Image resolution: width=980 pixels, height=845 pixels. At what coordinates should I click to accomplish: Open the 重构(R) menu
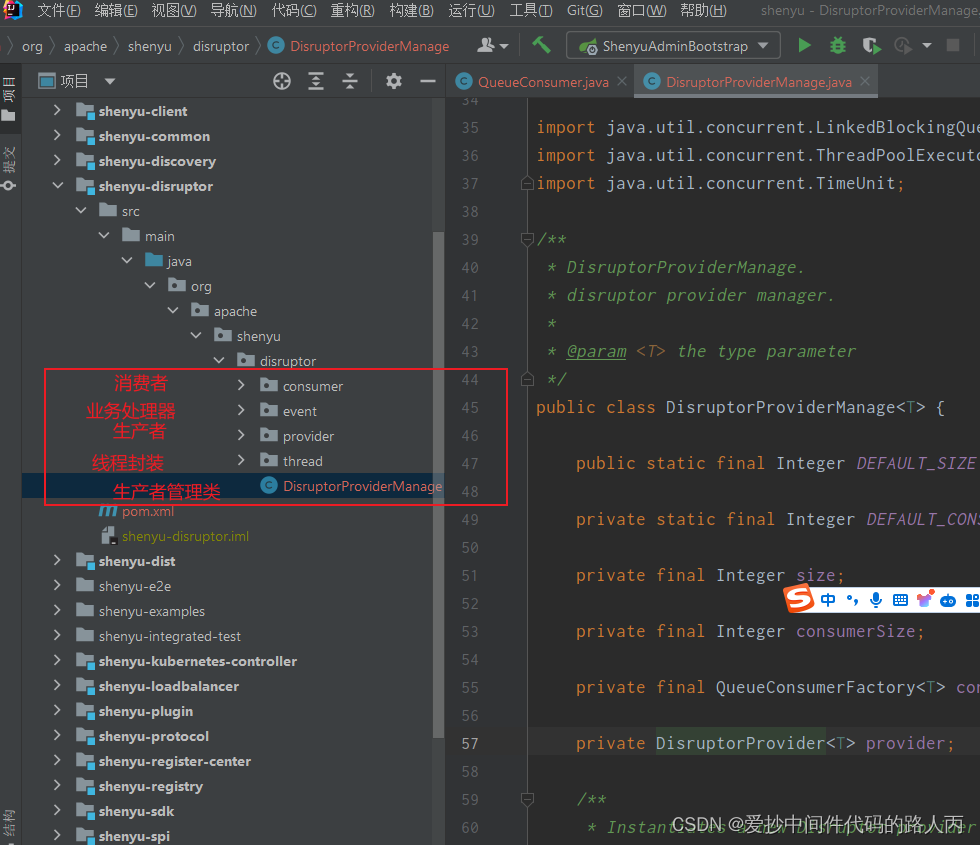tap(352, 11)
